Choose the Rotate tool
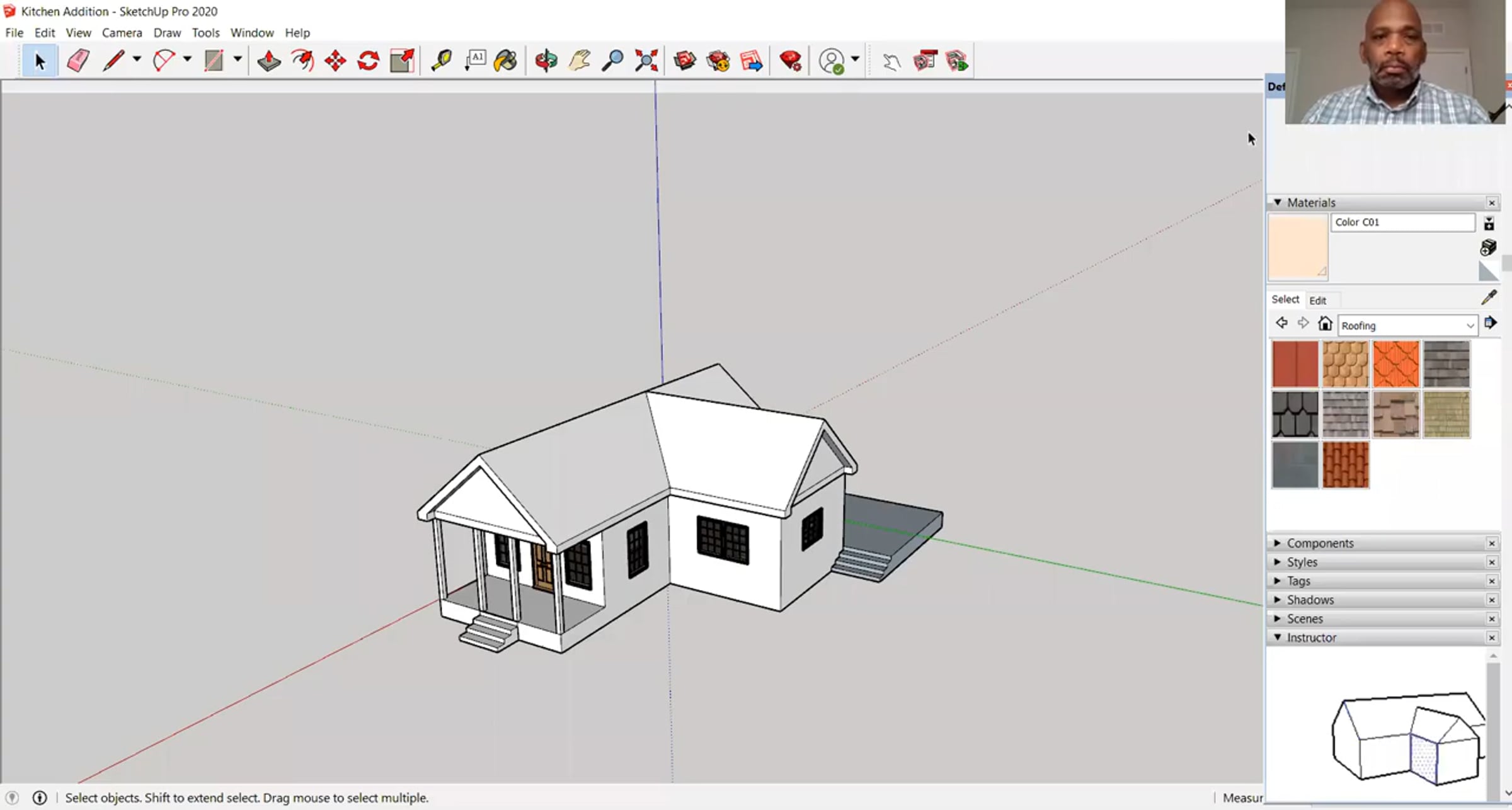1512x810 pixels. click(369, 61)
